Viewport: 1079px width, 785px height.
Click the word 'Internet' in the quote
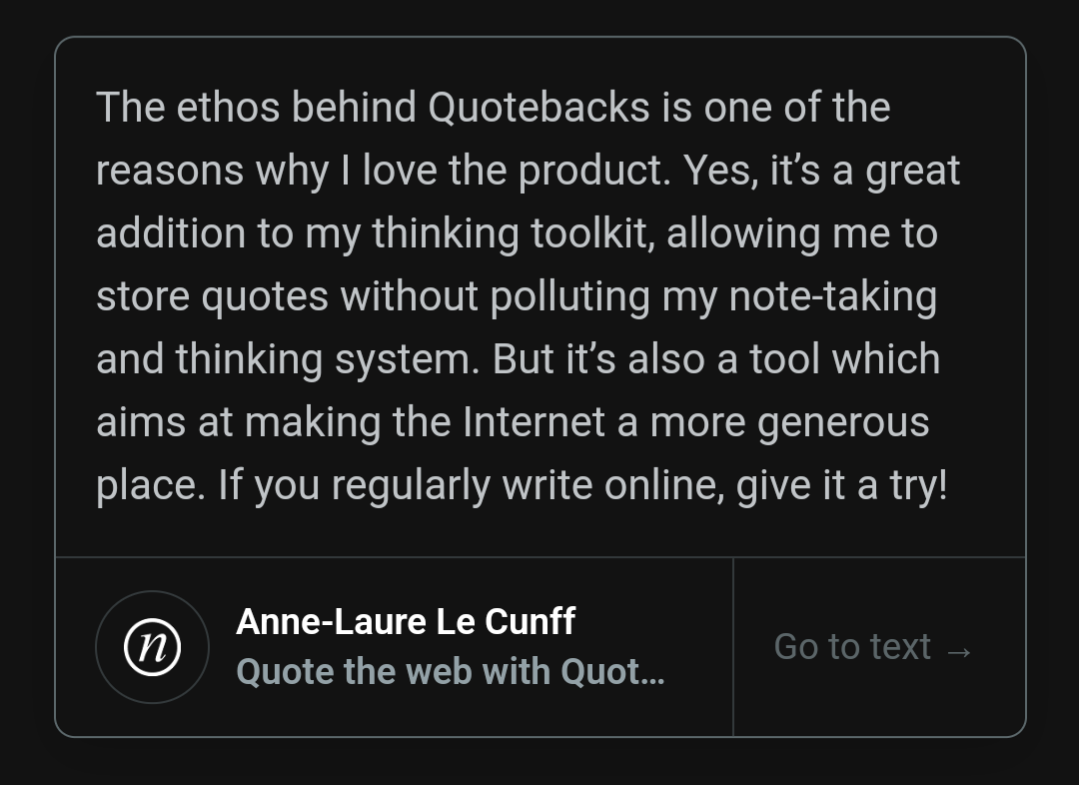pos(533,422)
